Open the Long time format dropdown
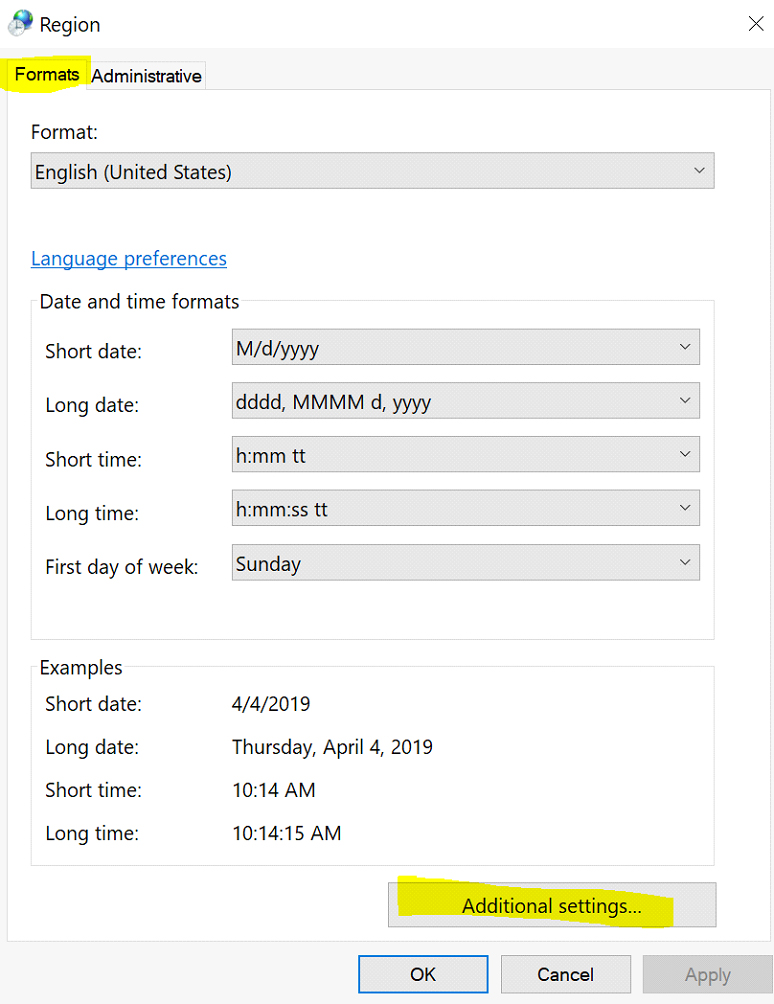The image size is (774, 1004). (465, 509)
